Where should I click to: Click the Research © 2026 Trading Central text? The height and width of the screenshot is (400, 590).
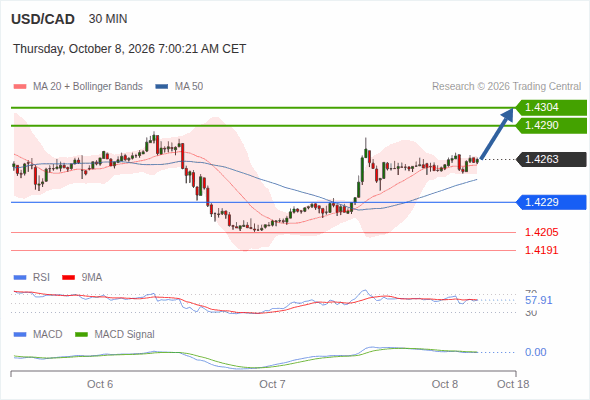[x=506, y=87]
